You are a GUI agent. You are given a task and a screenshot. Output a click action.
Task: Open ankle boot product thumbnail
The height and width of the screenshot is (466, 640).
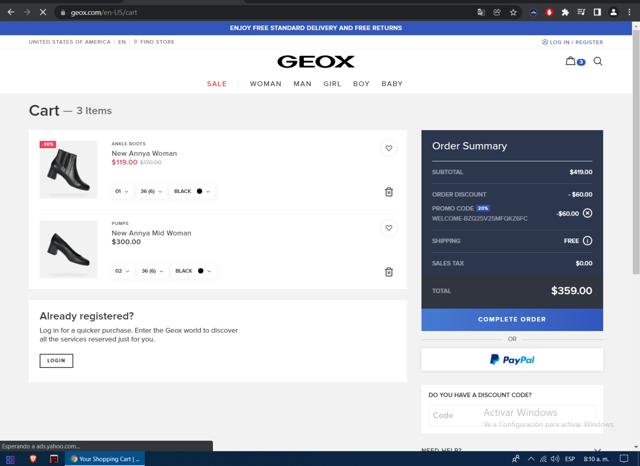tap(68, 170)
